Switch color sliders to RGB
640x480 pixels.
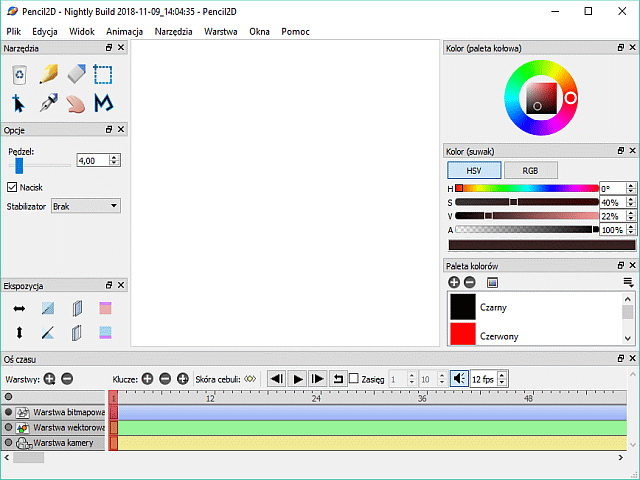pyautogui.click(x=530, y=170)
